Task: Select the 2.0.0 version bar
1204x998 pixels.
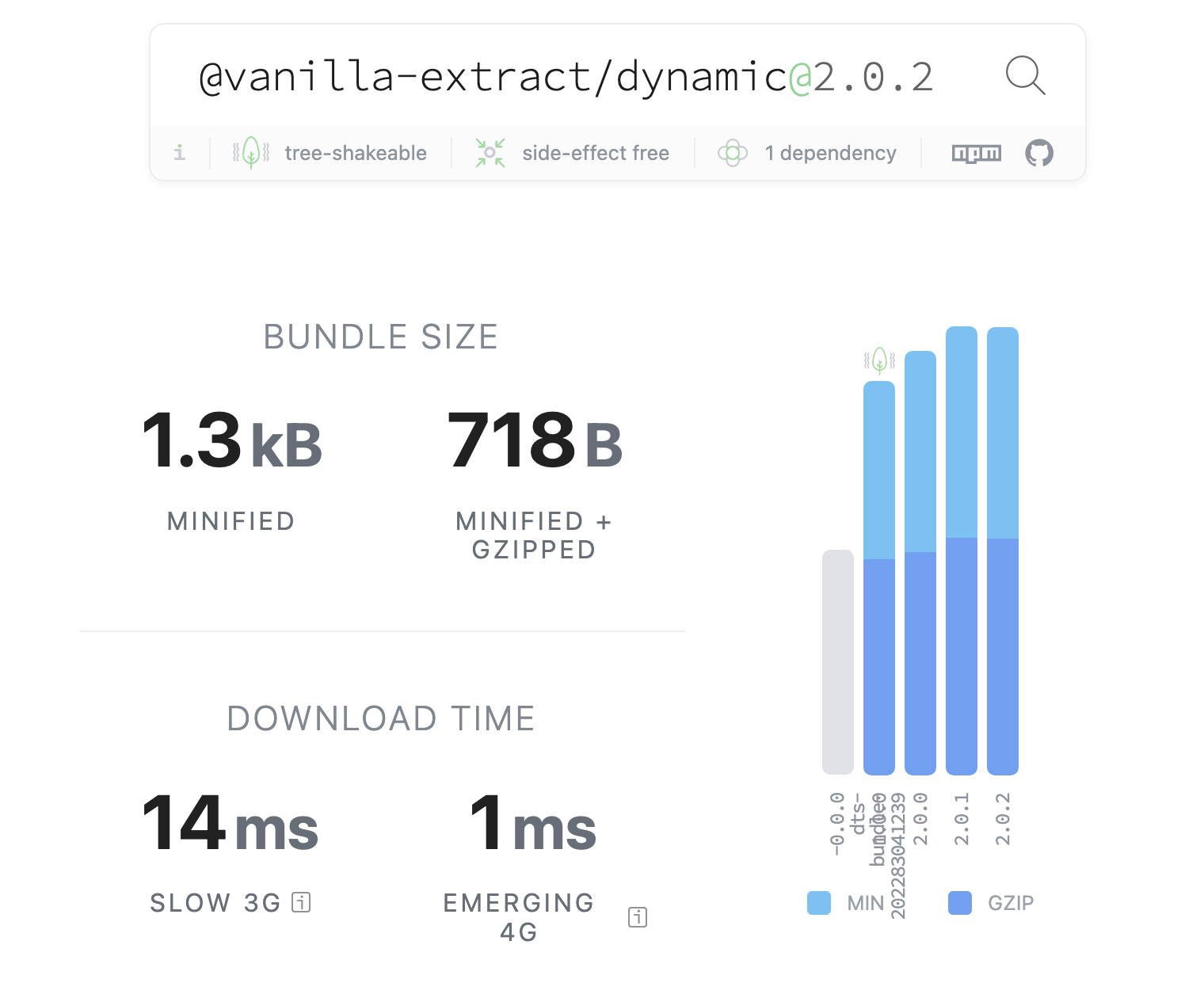Action: click(920, 563)
